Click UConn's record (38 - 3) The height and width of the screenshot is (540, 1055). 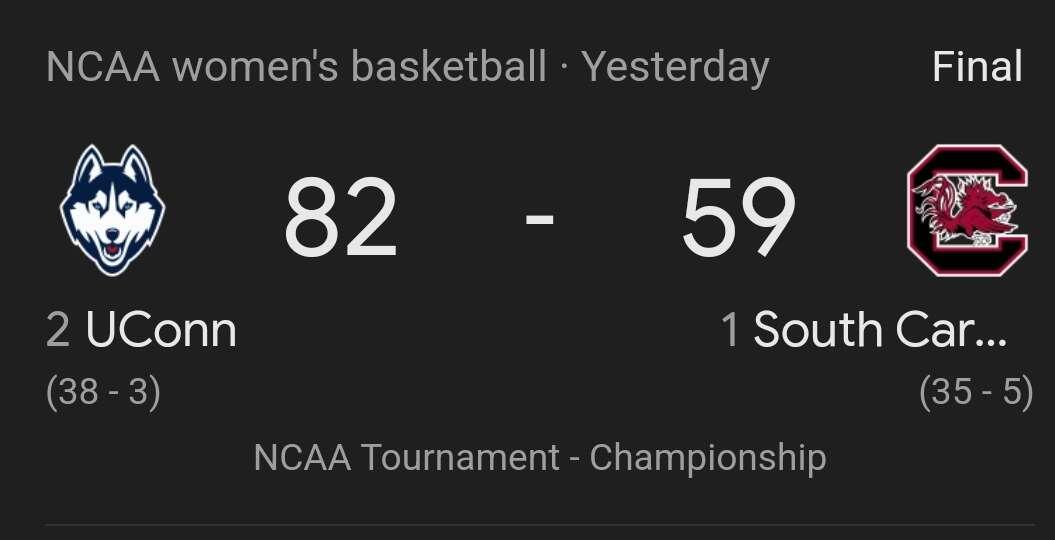pos(104,393)
